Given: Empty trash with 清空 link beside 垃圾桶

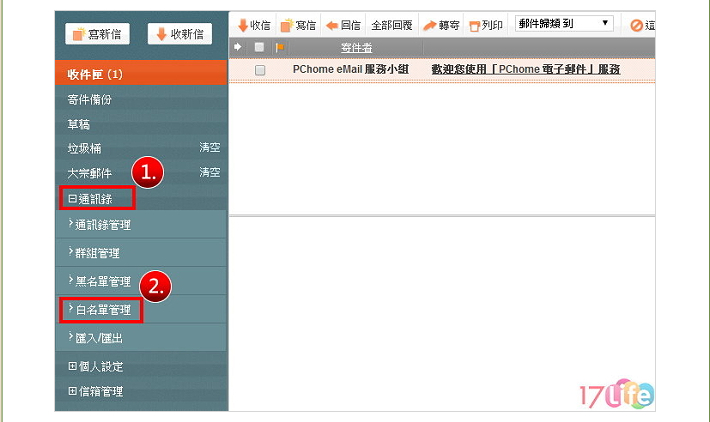Looking at the screenshot, I should [210, 147].
